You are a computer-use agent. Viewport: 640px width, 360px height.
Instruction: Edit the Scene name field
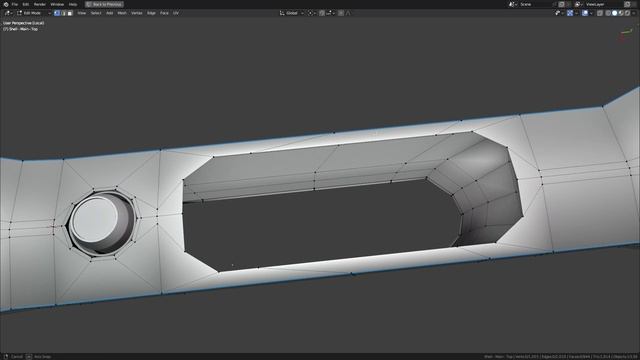536,4
